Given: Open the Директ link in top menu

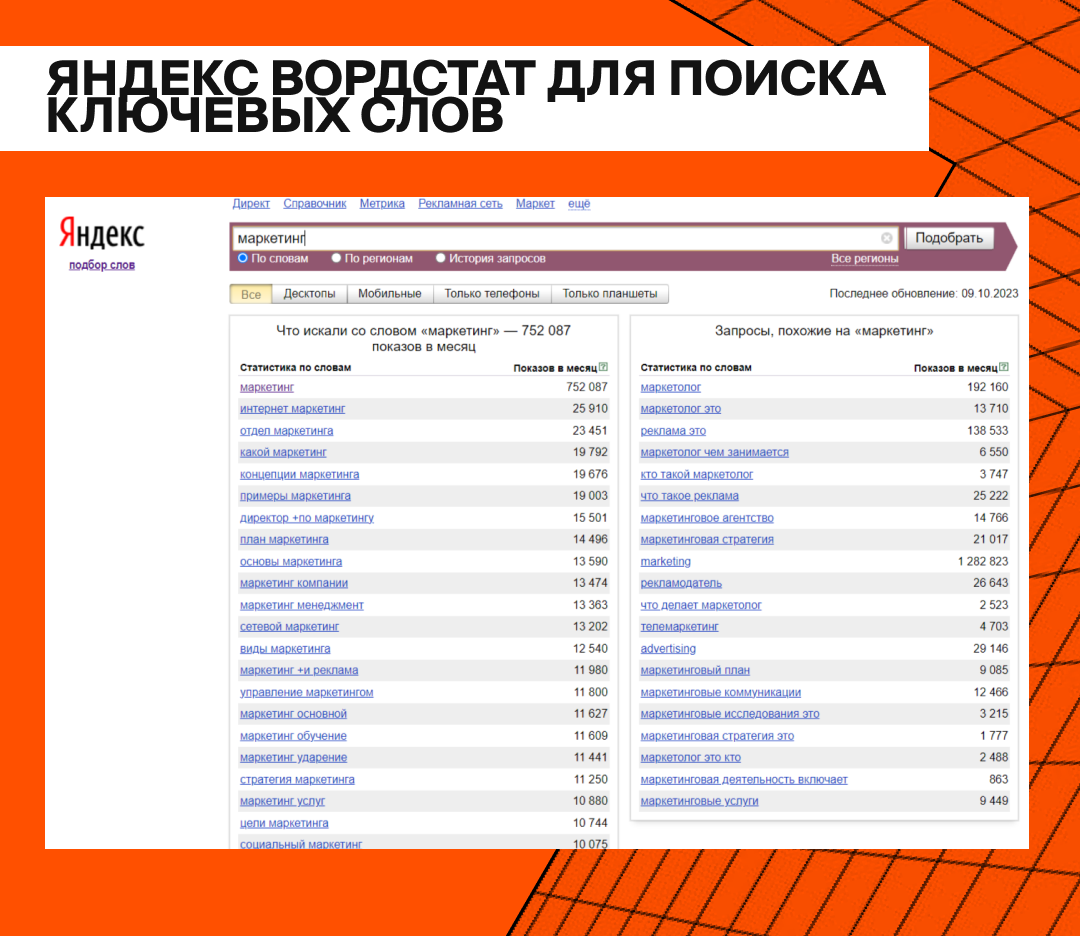Looking at the screenshot, I should 251,204.
